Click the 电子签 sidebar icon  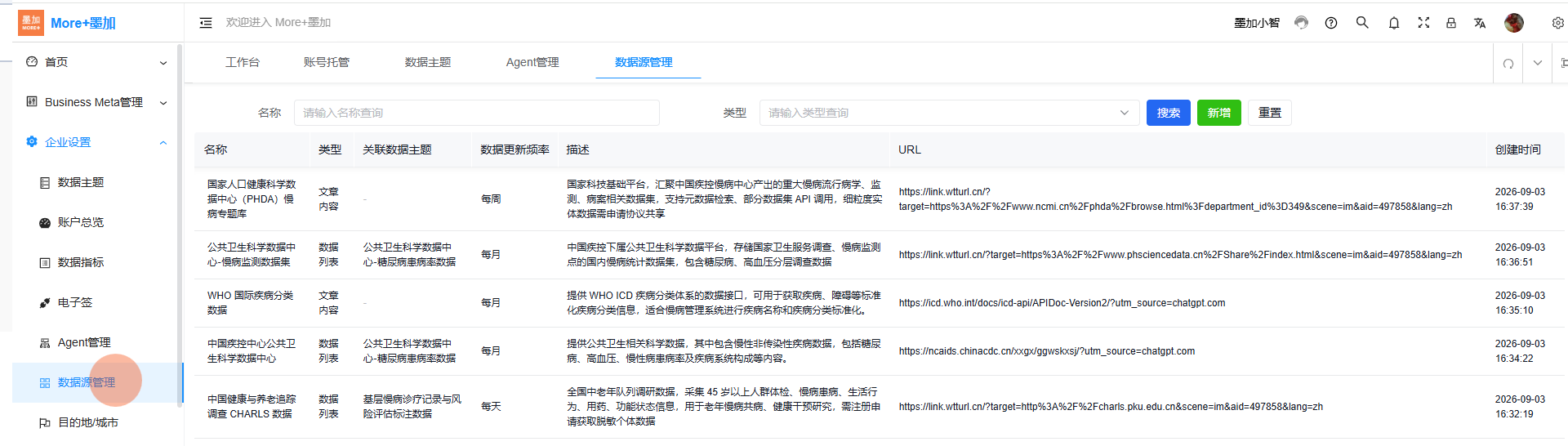(45, 302)
